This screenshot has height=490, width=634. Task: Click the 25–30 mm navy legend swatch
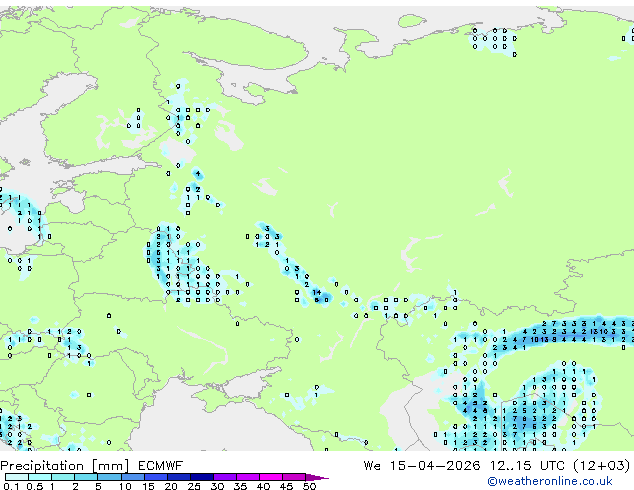(x=202, y=477)
